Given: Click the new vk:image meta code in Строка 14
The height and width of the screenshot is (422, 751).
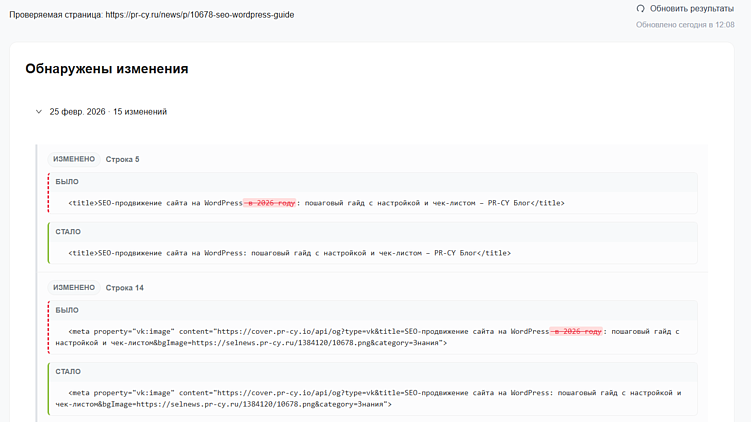Looking at the screenshot, I should [368, 399].
